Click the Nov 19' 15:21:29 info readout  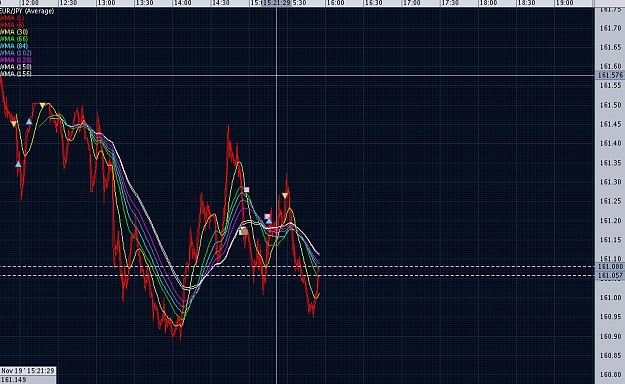[x=28, y=371]
